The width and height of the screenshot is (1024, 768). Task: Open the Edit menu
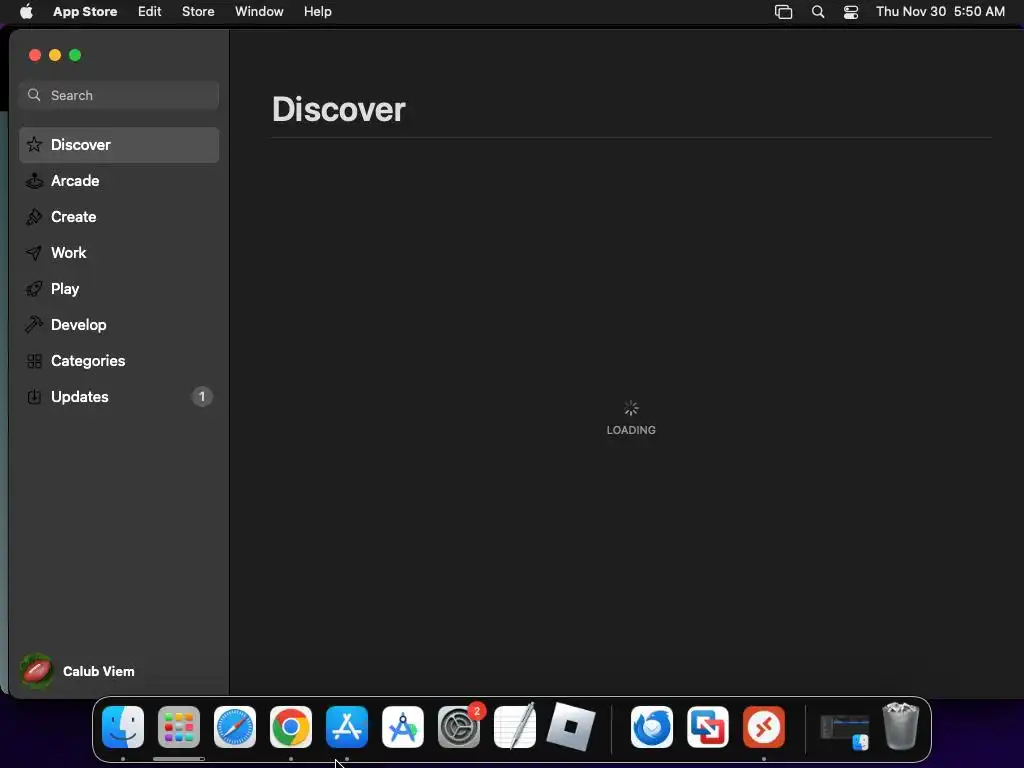point(150,11)
